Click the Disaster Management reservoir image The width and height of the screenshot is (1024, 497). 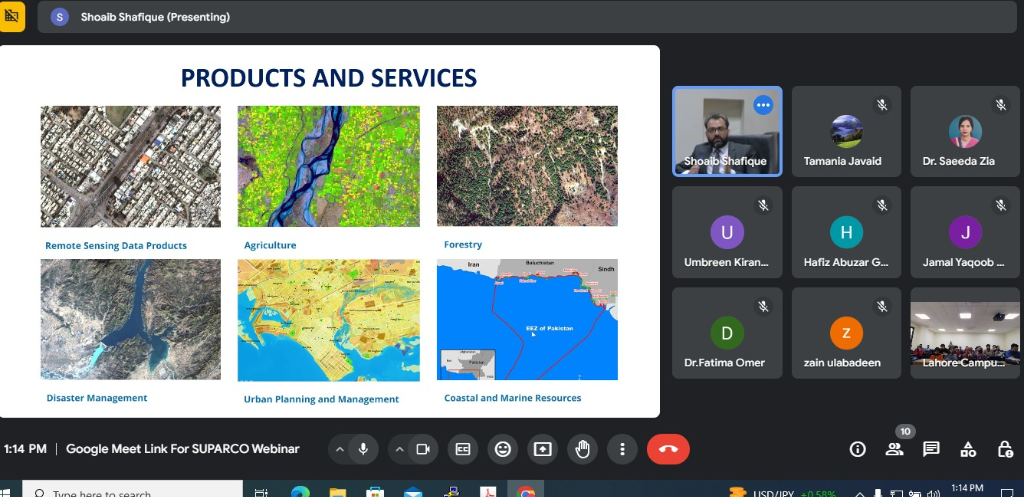[x=131, y=319]
